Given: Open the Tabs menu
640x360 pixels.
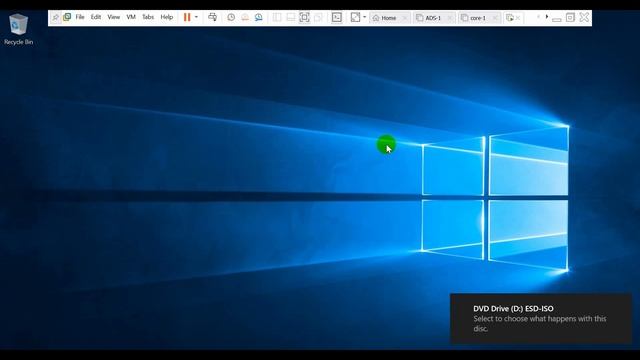Looking at the screenshot, I should 148,17.
